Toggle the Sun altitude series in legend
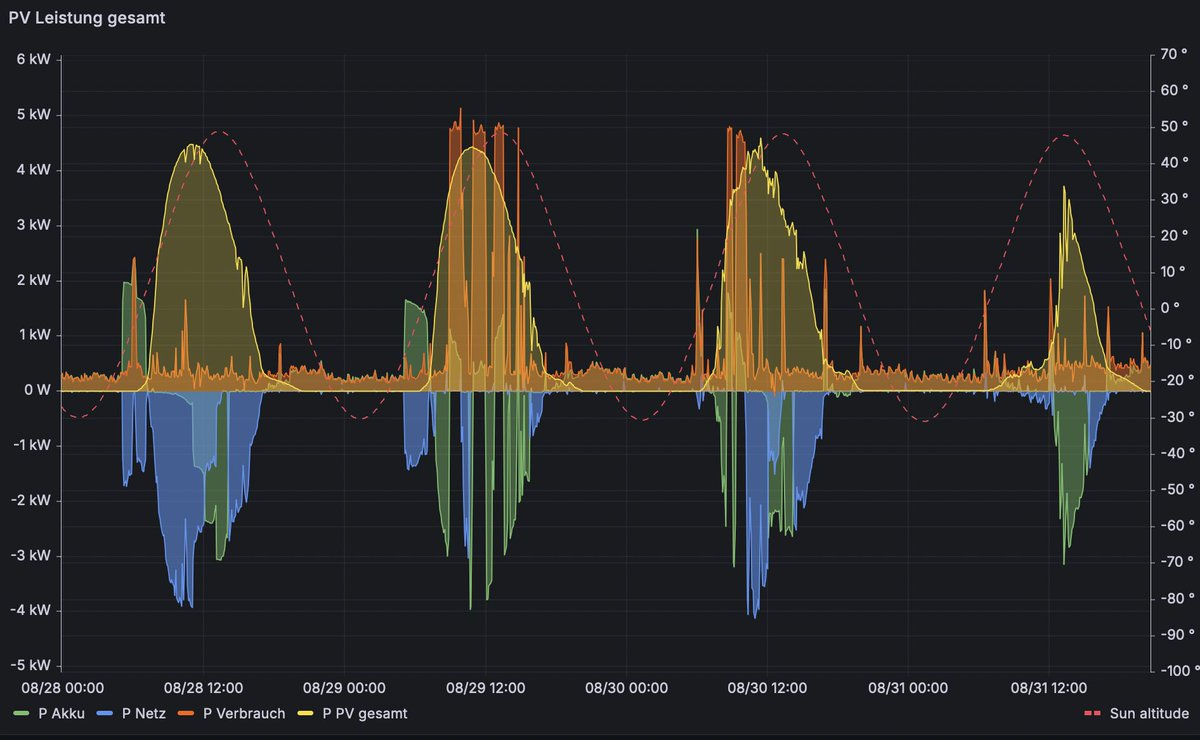This screenshot has width=1200, height=740. pos(1150,714)
